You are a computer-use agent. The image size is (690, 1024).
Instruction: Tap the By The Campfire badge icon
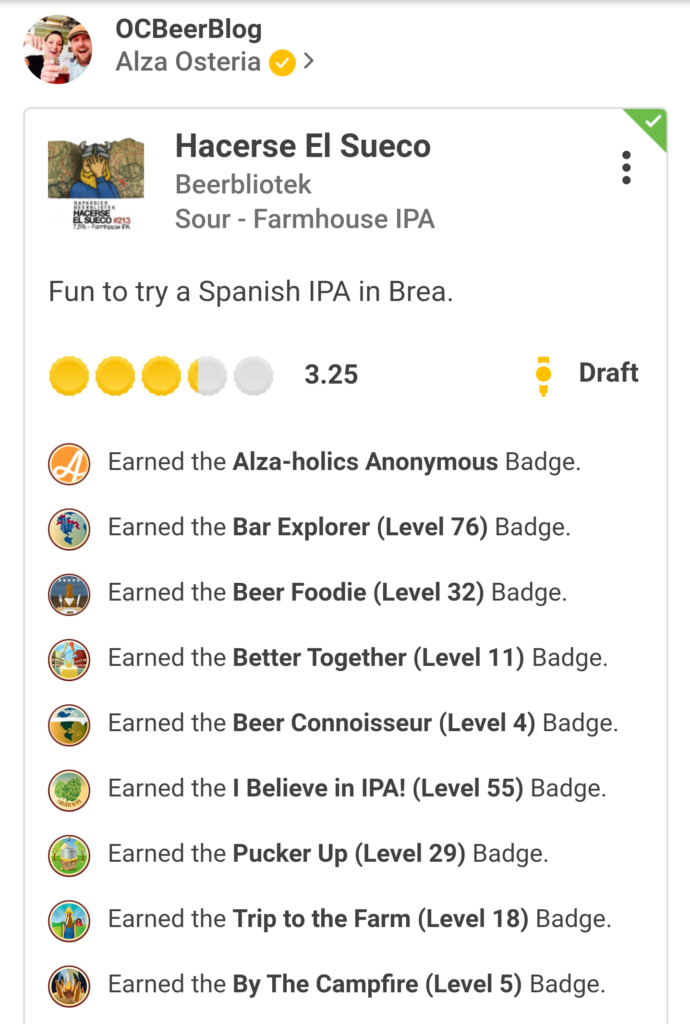tap(69, 985)
